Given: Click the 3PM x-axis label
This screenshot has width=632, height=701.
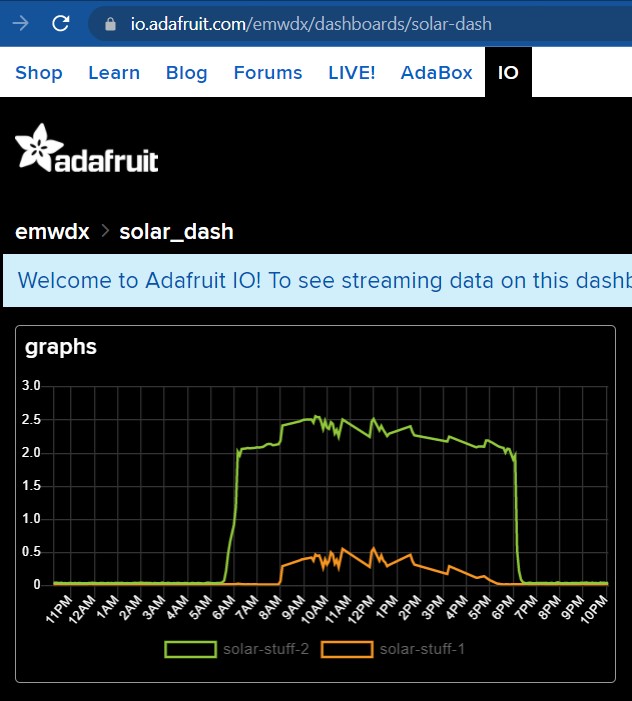Looking at the screenshot, I should (434, 607).
